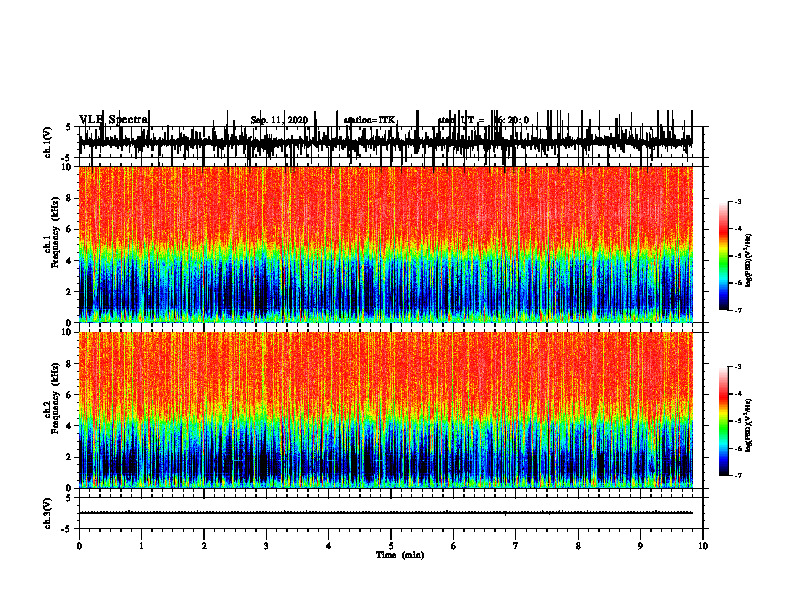The height and width of the screenshot is (612, 792).
Task: Click tick '3' on the Time axis
Action: [x=266, y=546]
